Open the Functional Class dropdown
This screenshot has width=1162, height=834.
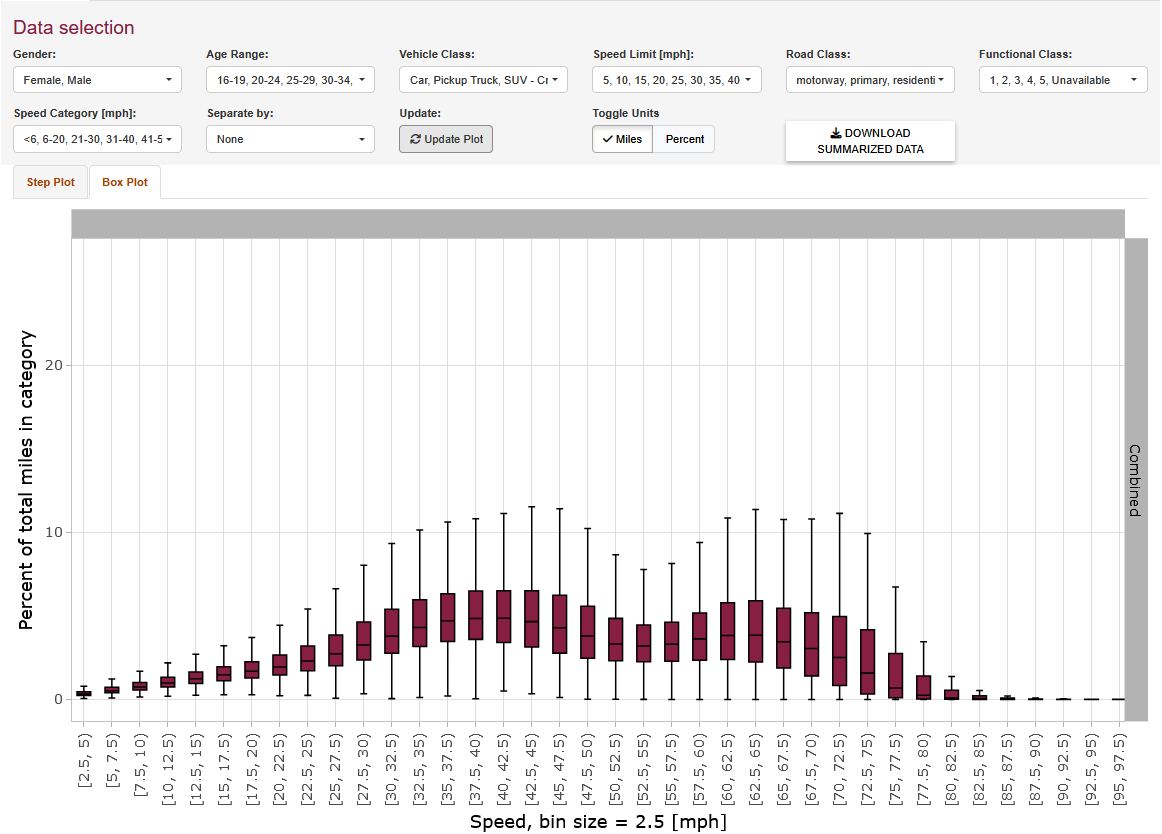click(x=1063, y=80)
